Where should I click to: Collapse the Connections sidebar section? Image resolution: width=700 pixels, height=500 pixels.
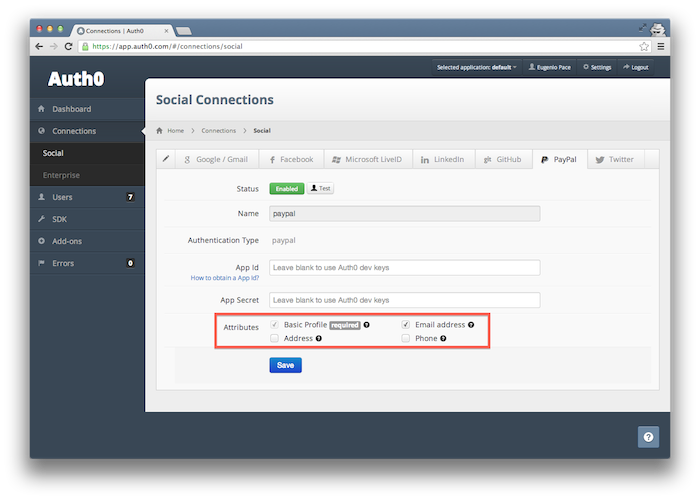[88, 131]
